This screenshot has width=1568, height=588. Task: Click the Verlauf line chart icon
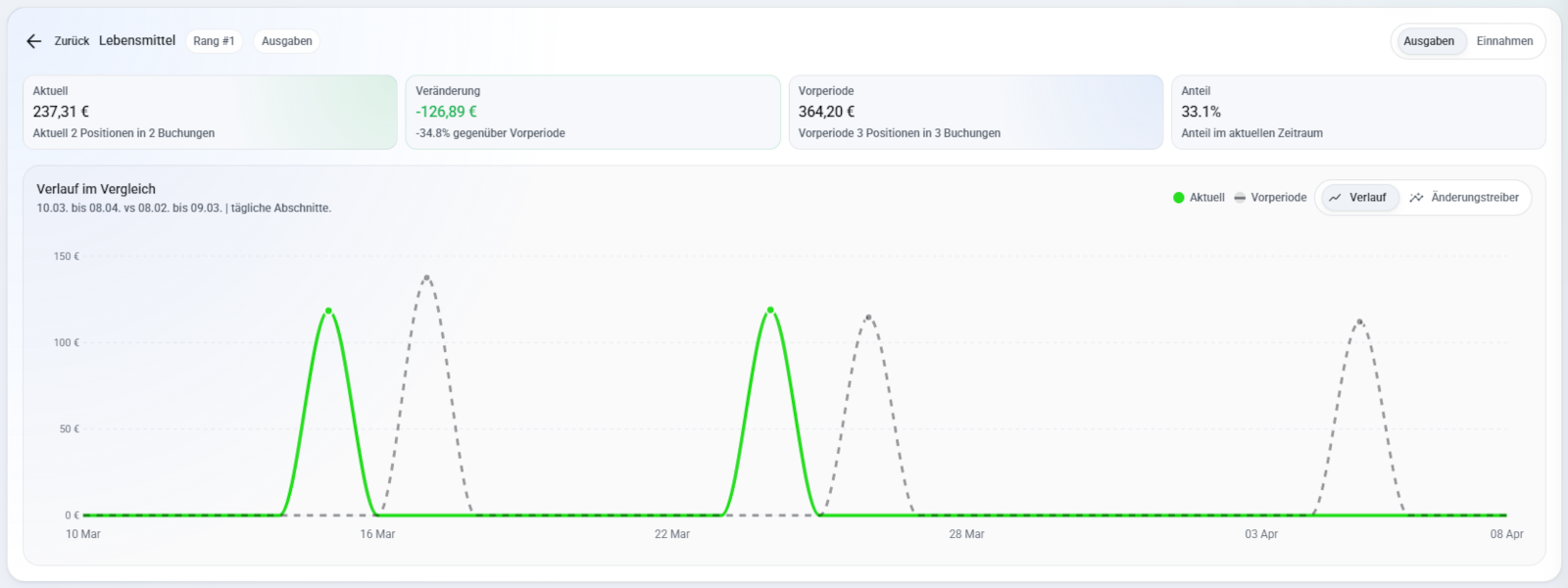point(1335,198)
